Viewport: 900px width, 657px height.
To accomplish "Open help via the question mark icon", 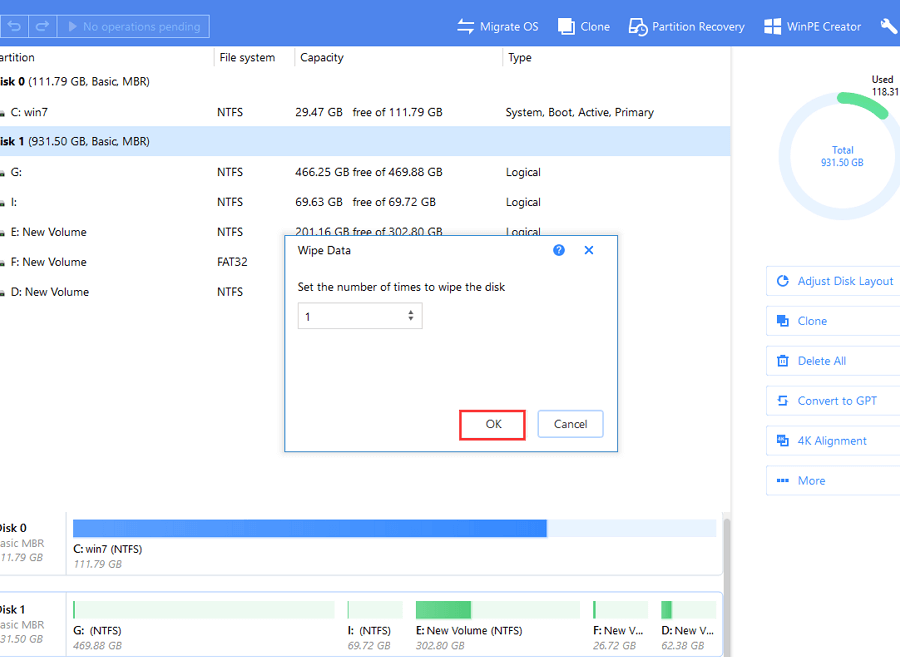I will (558, 250).
